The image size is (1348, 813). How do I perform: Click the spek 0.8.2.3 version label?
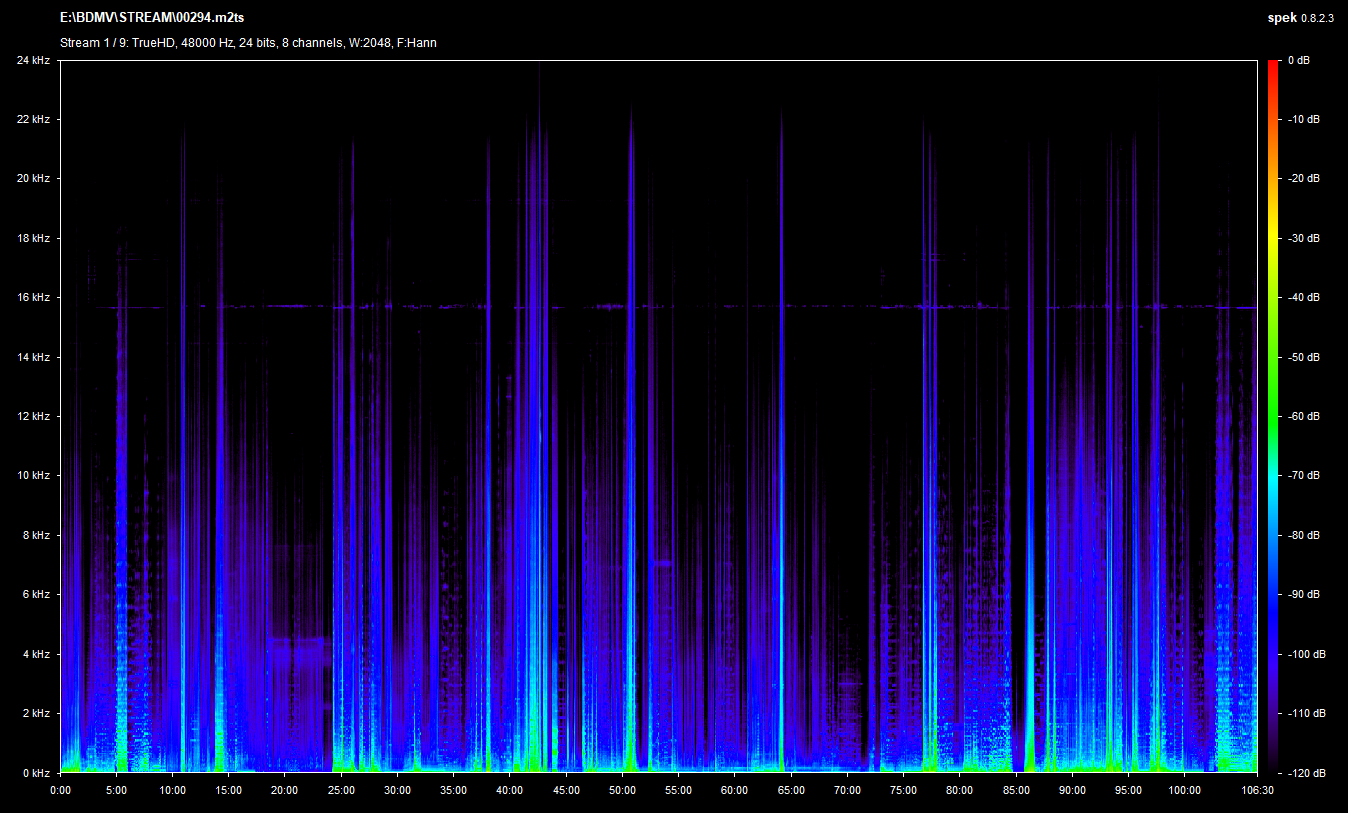[1300, 19]
